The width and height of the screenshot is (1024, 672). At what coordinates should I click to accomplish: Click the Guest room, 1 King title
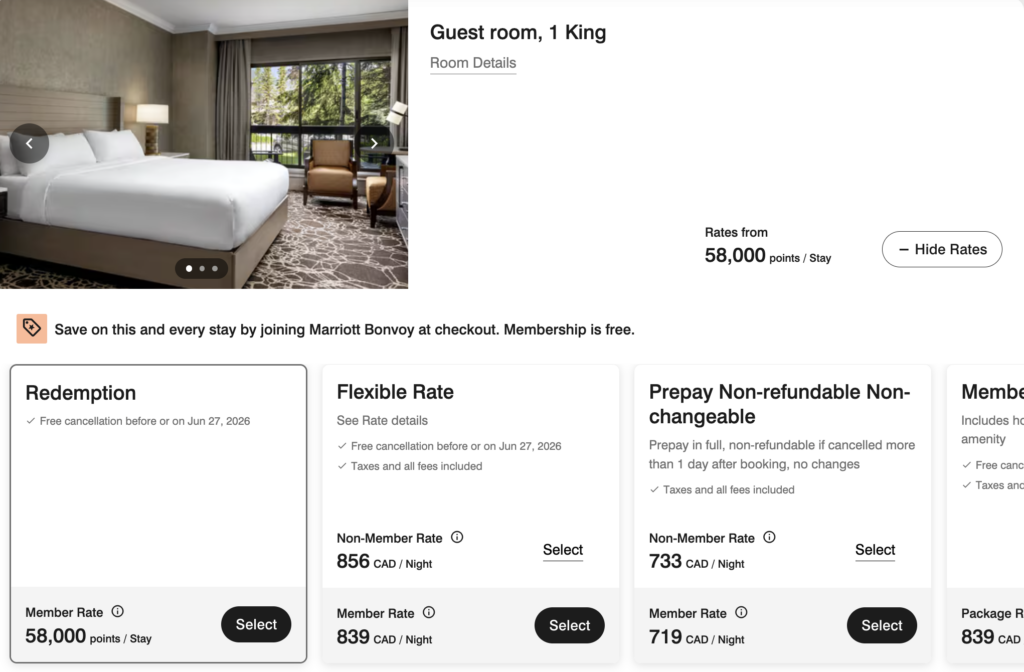(x=518, y=32)
